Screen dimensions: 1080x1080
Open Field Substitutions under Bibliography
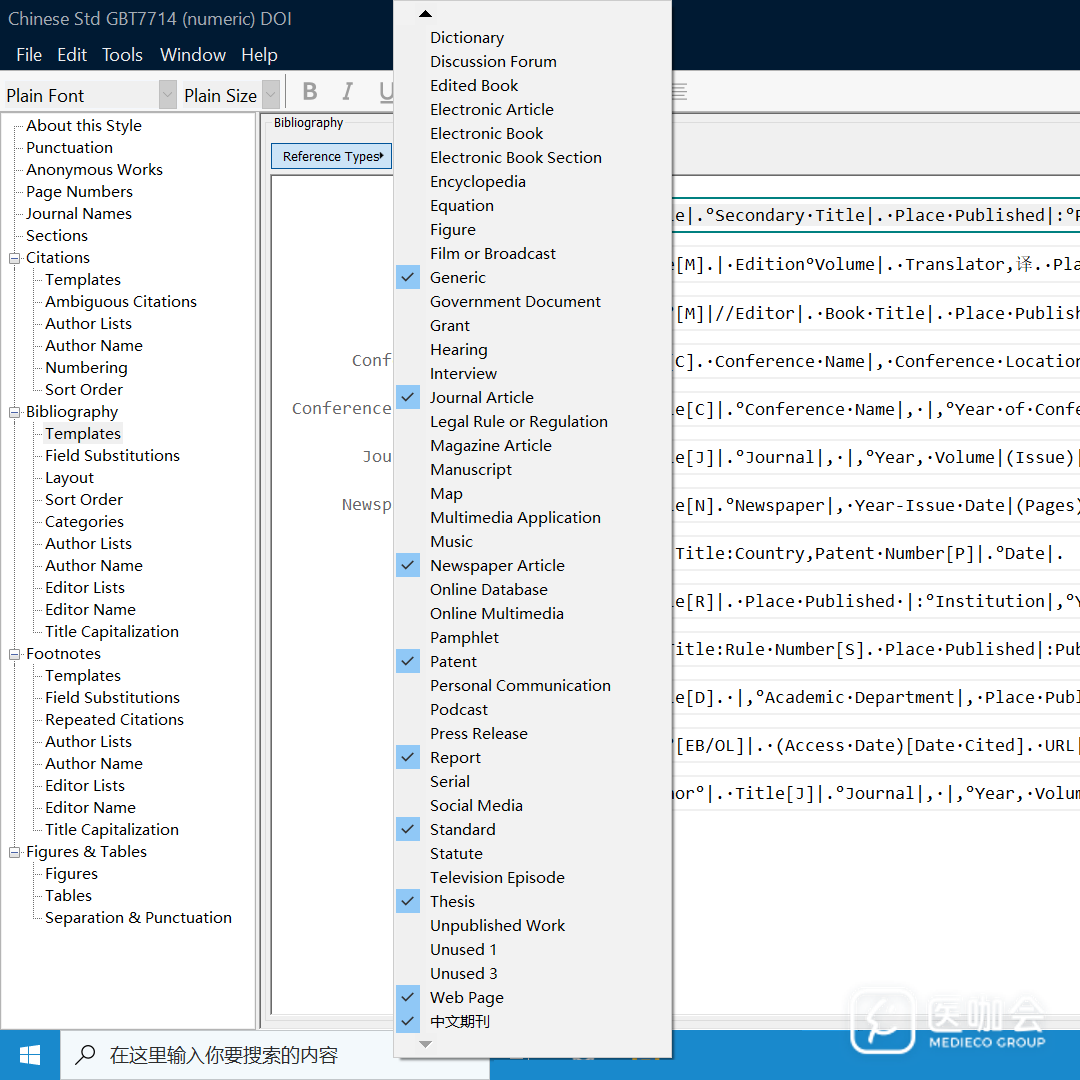pos(112,455)
